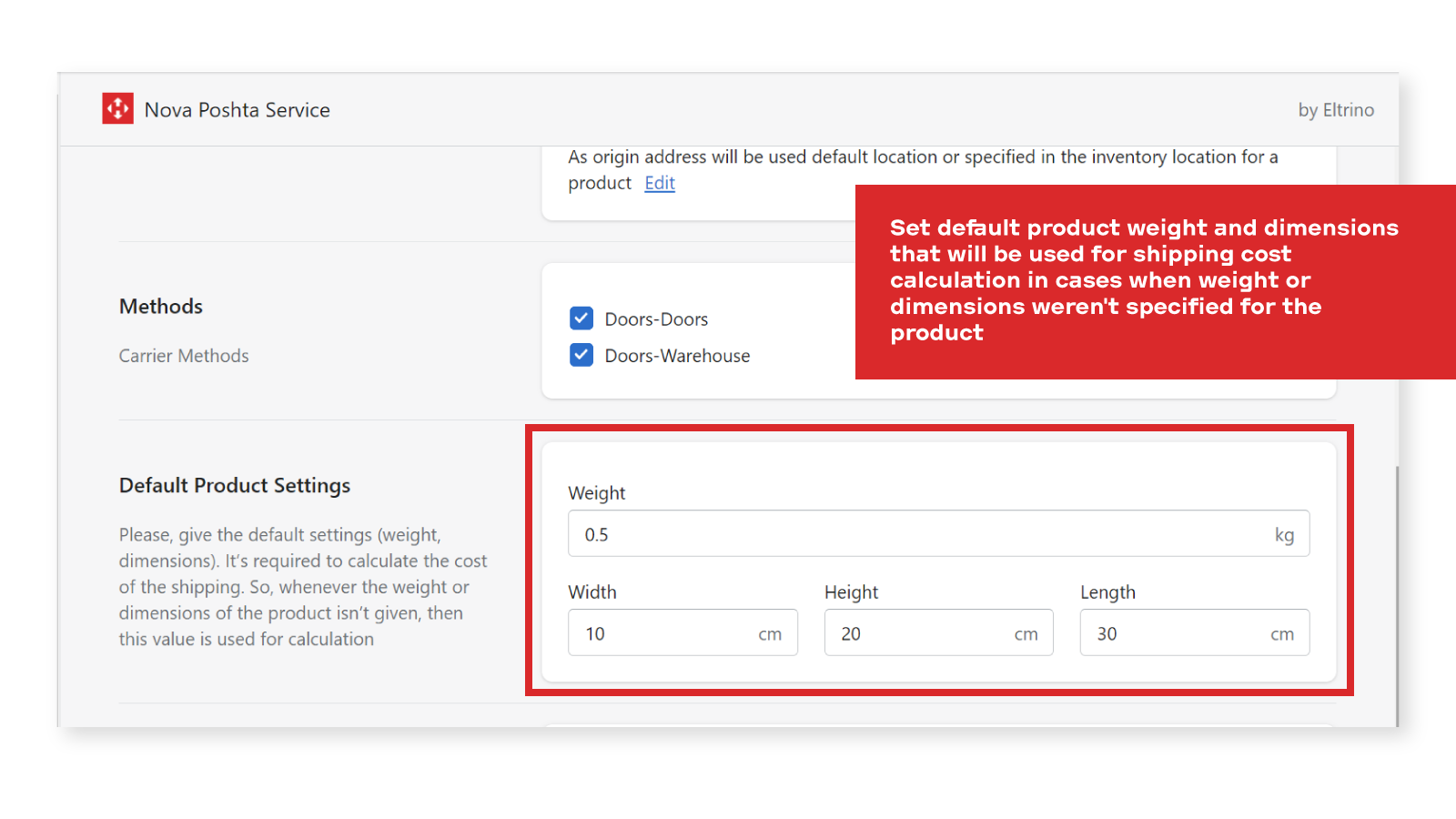Viewport: 1456px width, 819px height.
Task: Click the Carrier Methods subtitle
Action: point(184,356)
